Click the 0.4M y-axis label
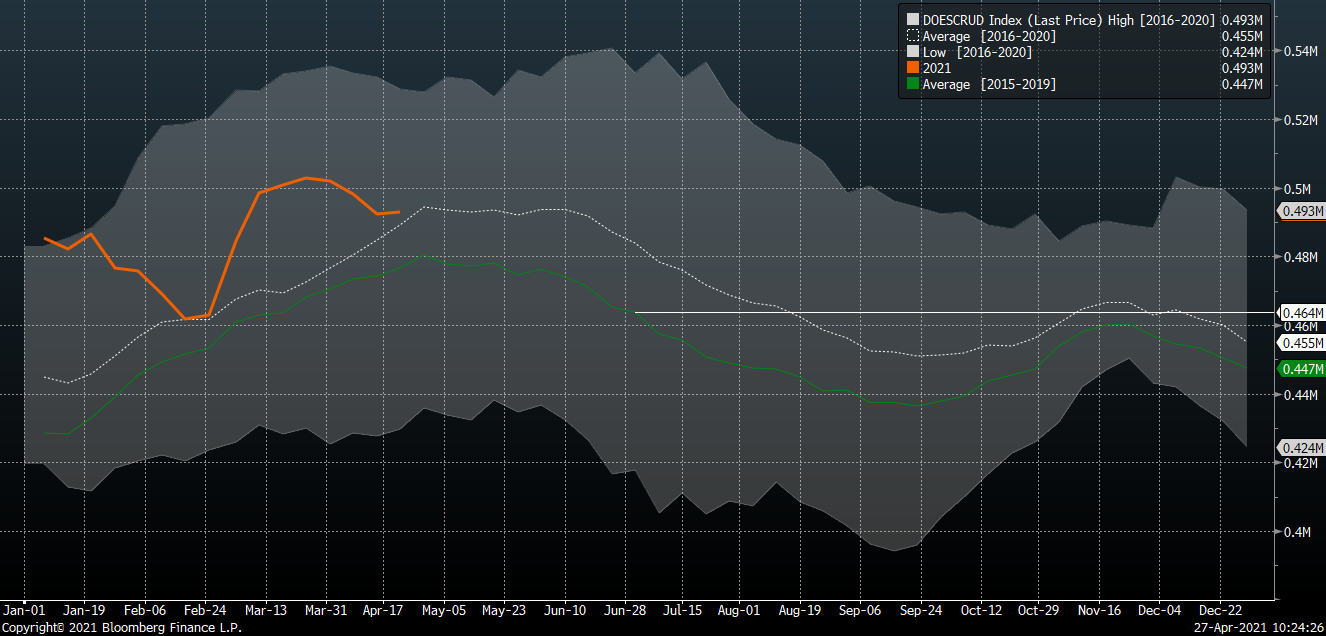Viewport: 1326px width, 636px height. 1297,532
